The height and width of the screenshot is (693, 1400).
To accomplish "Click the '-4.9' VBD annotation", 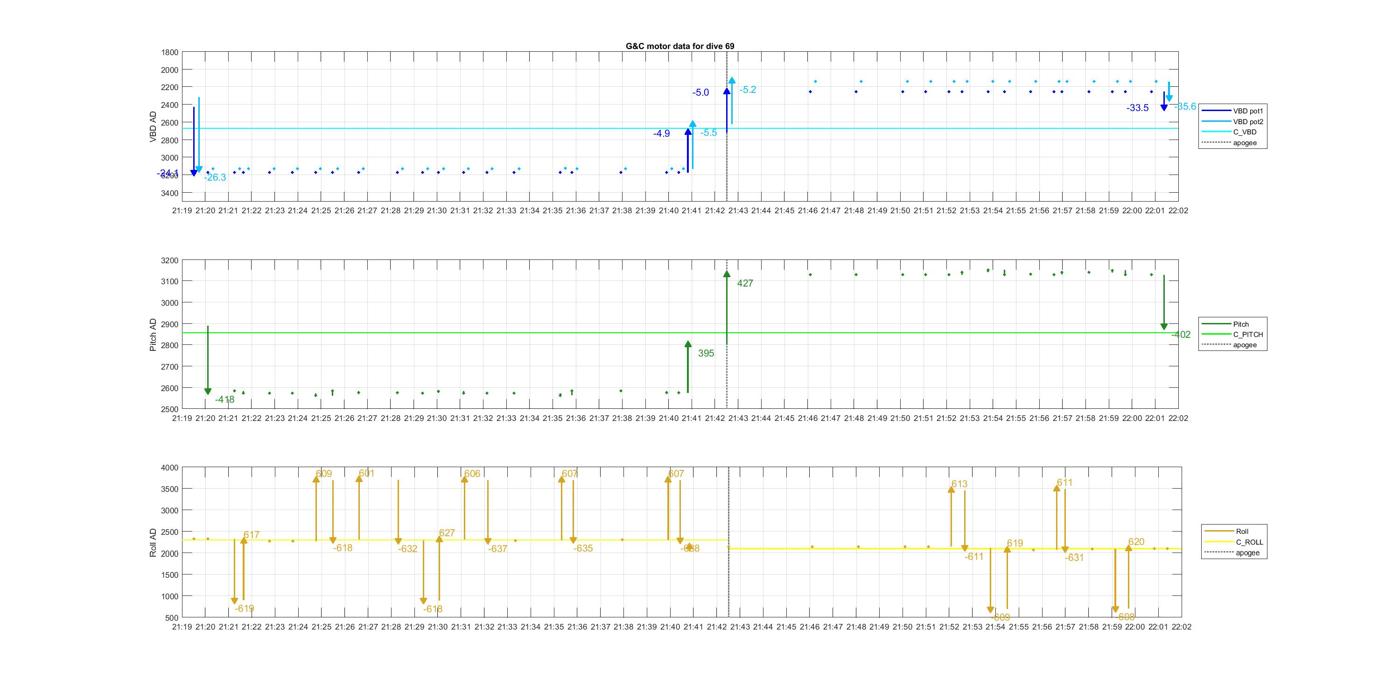I will coord(661,134).
